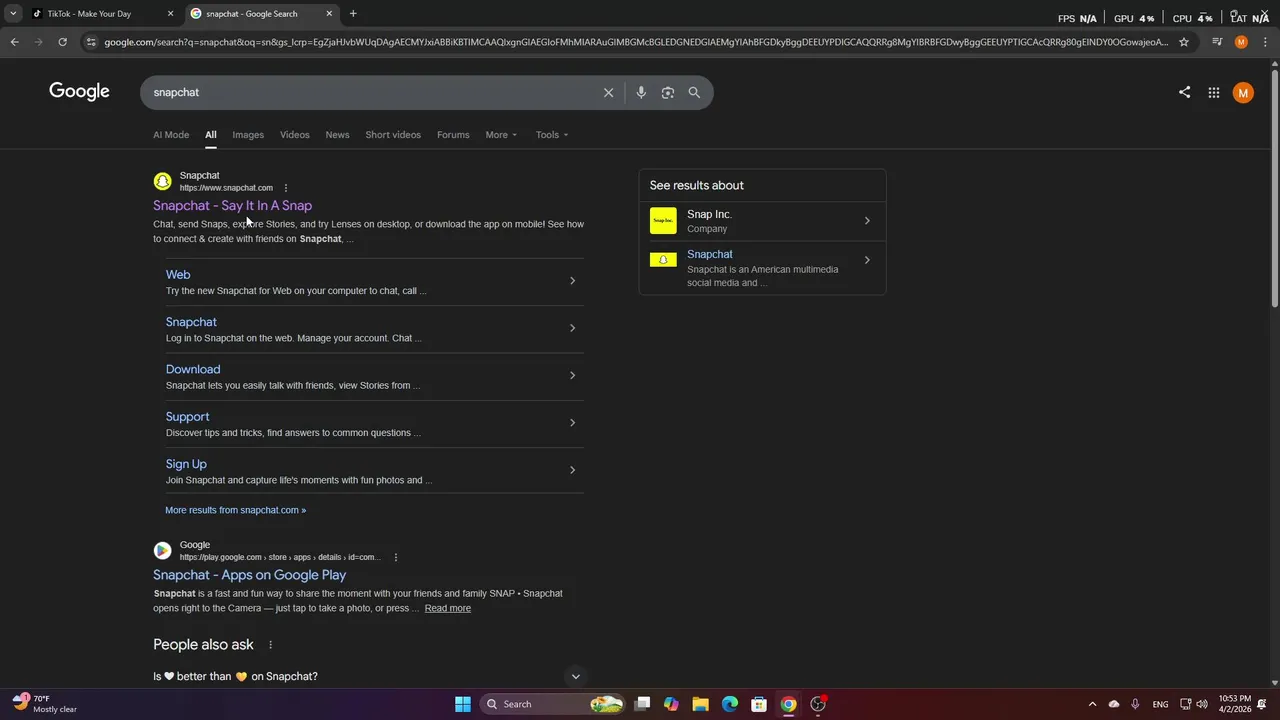The image size is (1280, 720).
Task: Open search by image camera icon
Action: (668, 92)
